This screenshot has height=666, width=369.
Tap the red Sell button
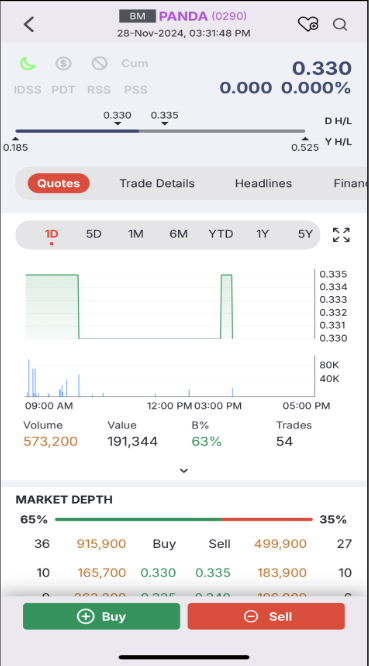(x=266, y=616)
